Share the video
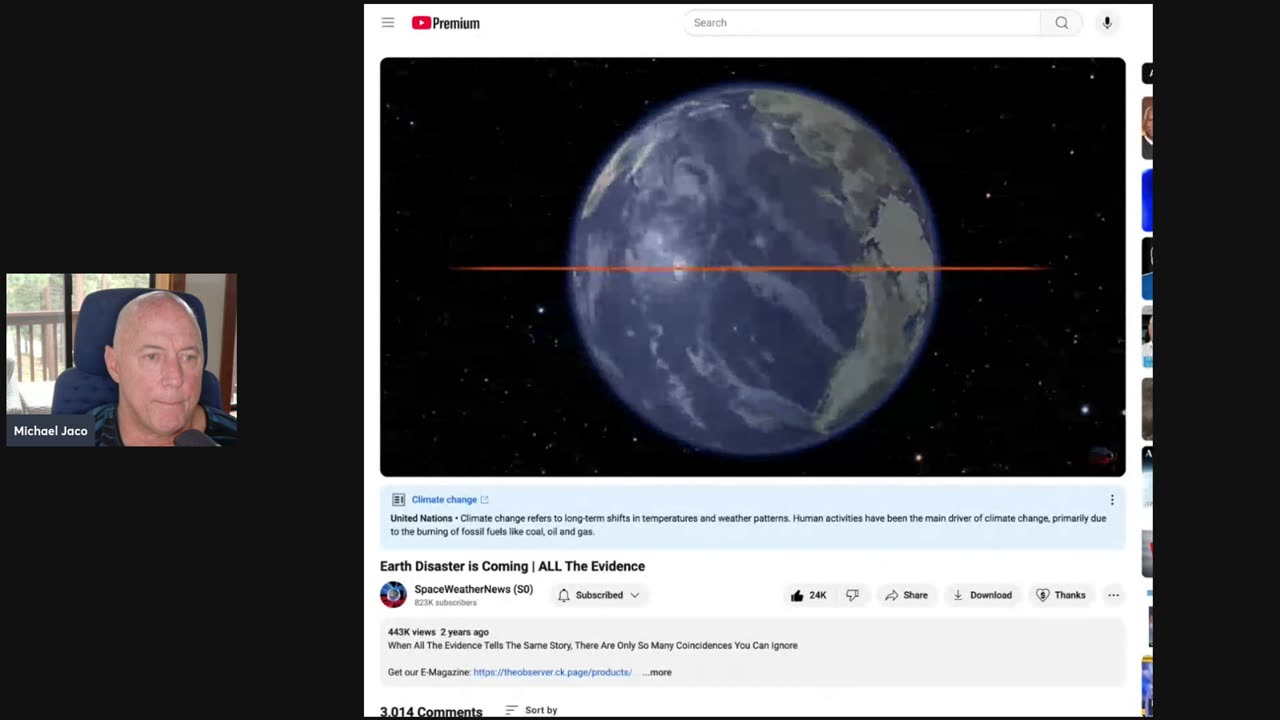 pyautogui.click(x=906, y=595)
